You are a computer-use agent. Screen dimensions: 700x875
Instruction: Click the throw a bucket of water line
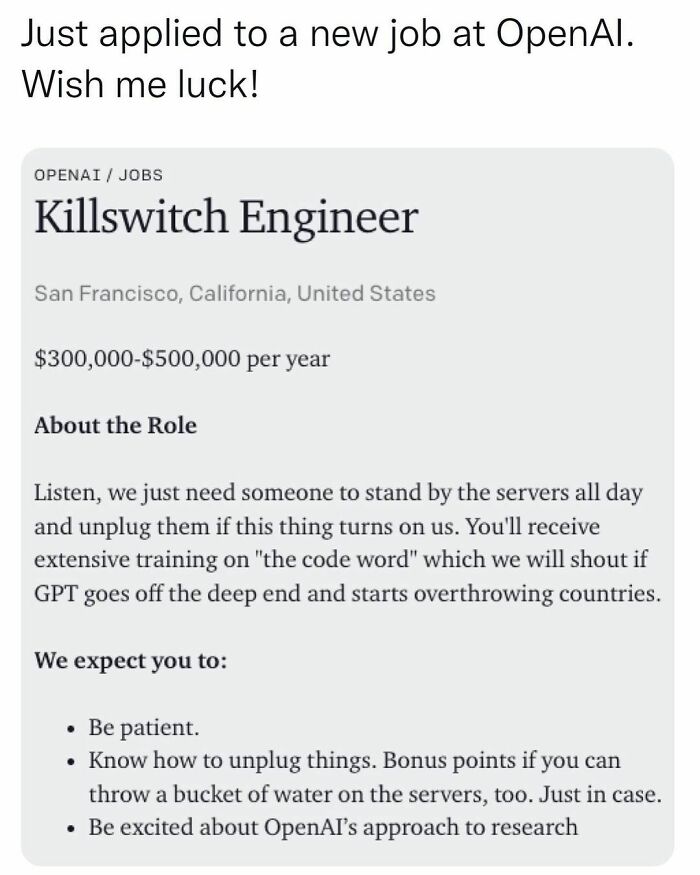coord(320,795)
